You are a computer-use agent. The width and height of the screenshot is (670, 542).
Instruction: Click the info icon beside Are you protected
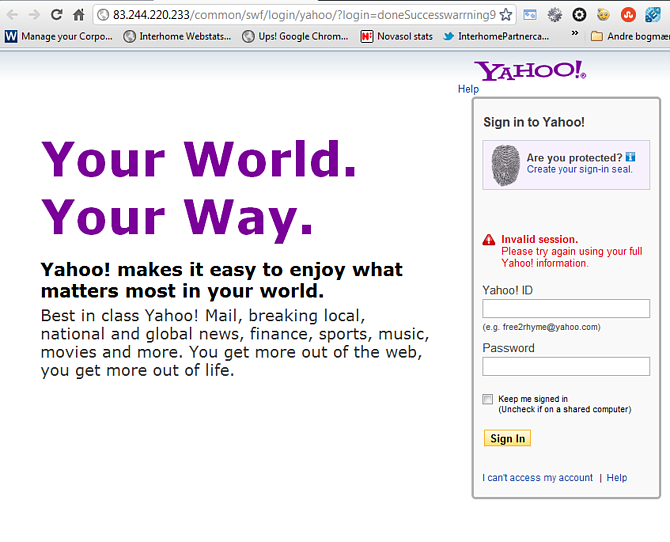[x=630, y=157]
